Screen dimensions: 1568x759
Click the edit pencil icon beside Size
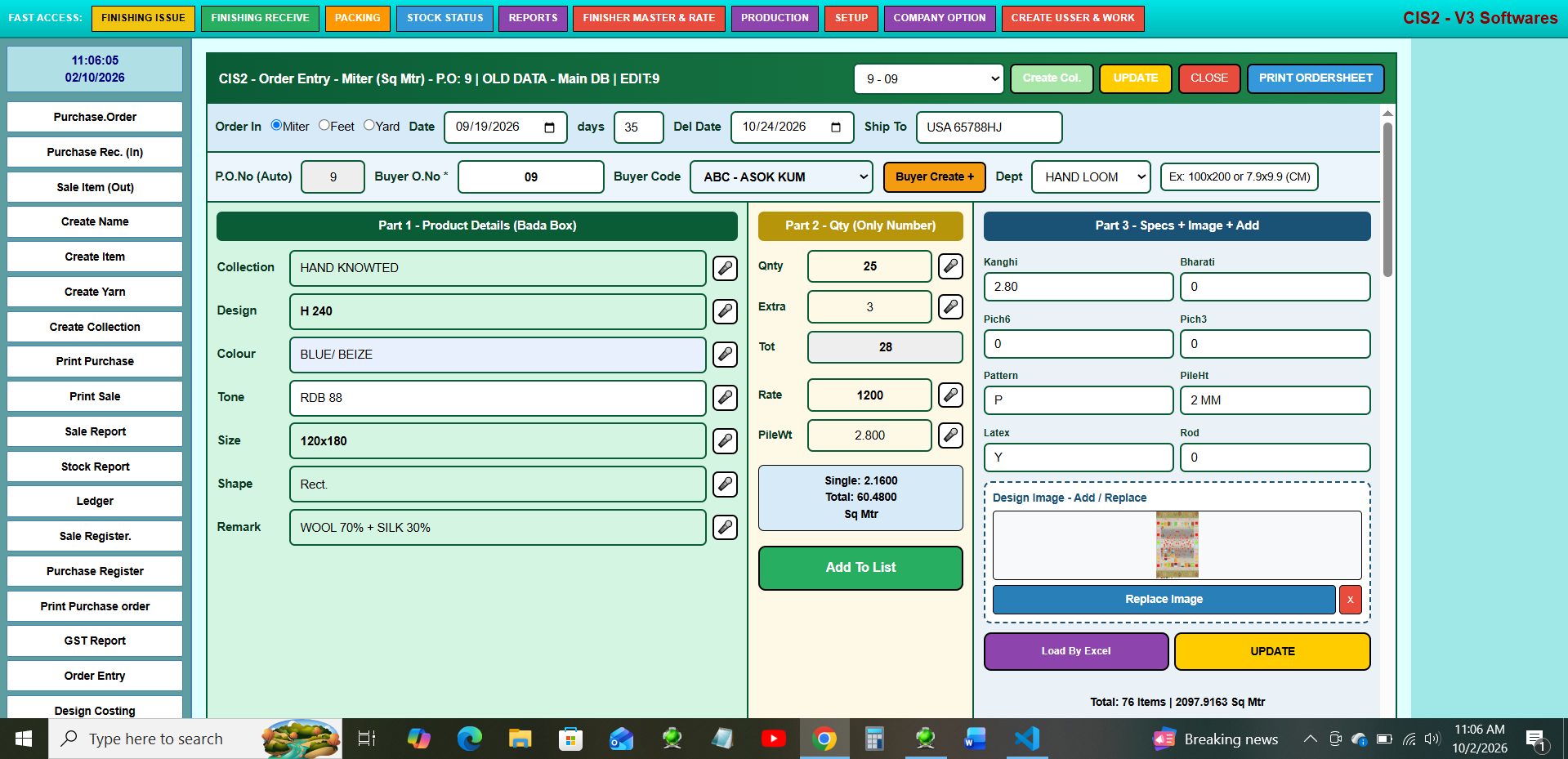725,441
